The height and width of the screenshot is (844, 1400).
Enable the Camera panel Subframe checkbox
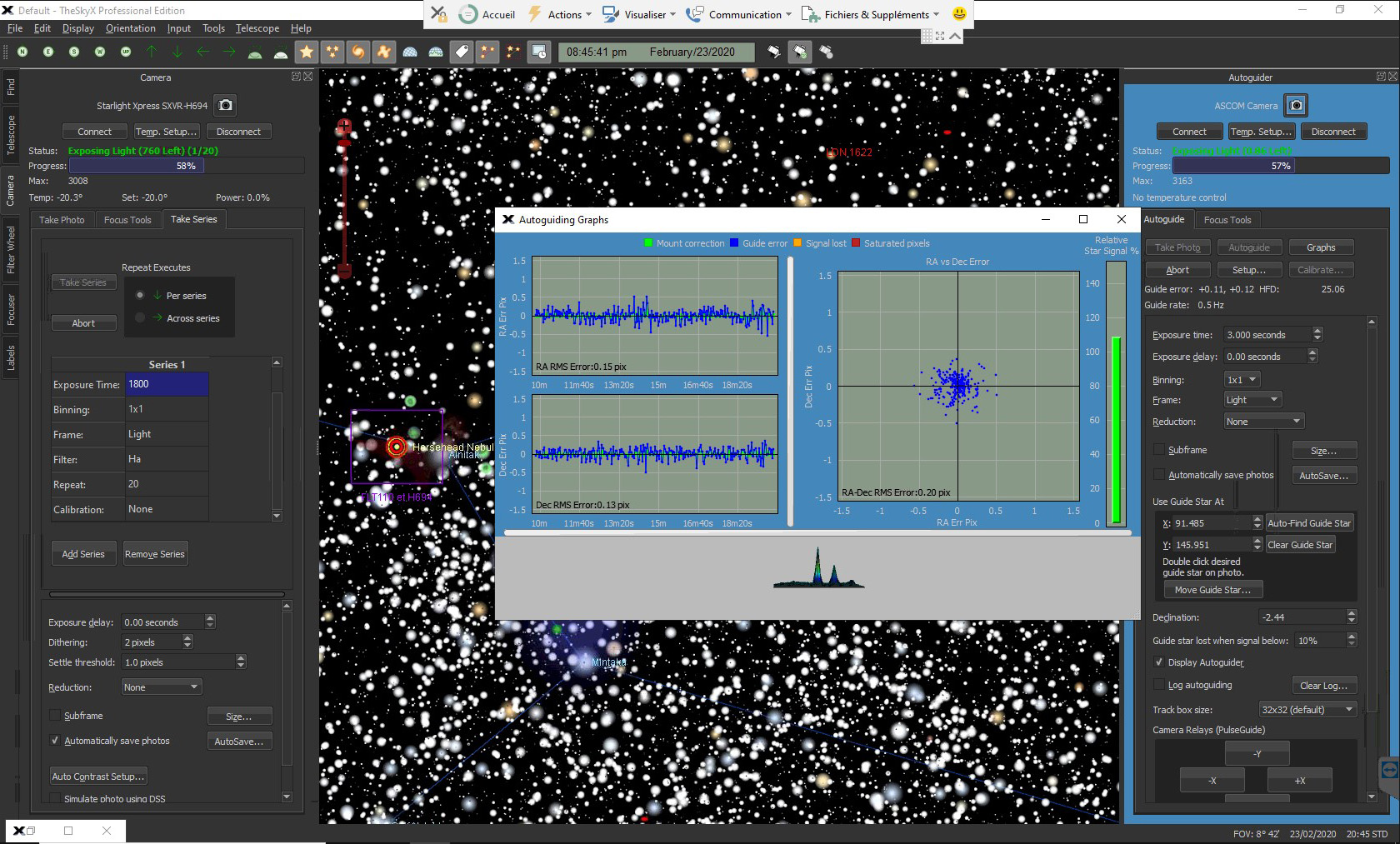tap(54, 715)
